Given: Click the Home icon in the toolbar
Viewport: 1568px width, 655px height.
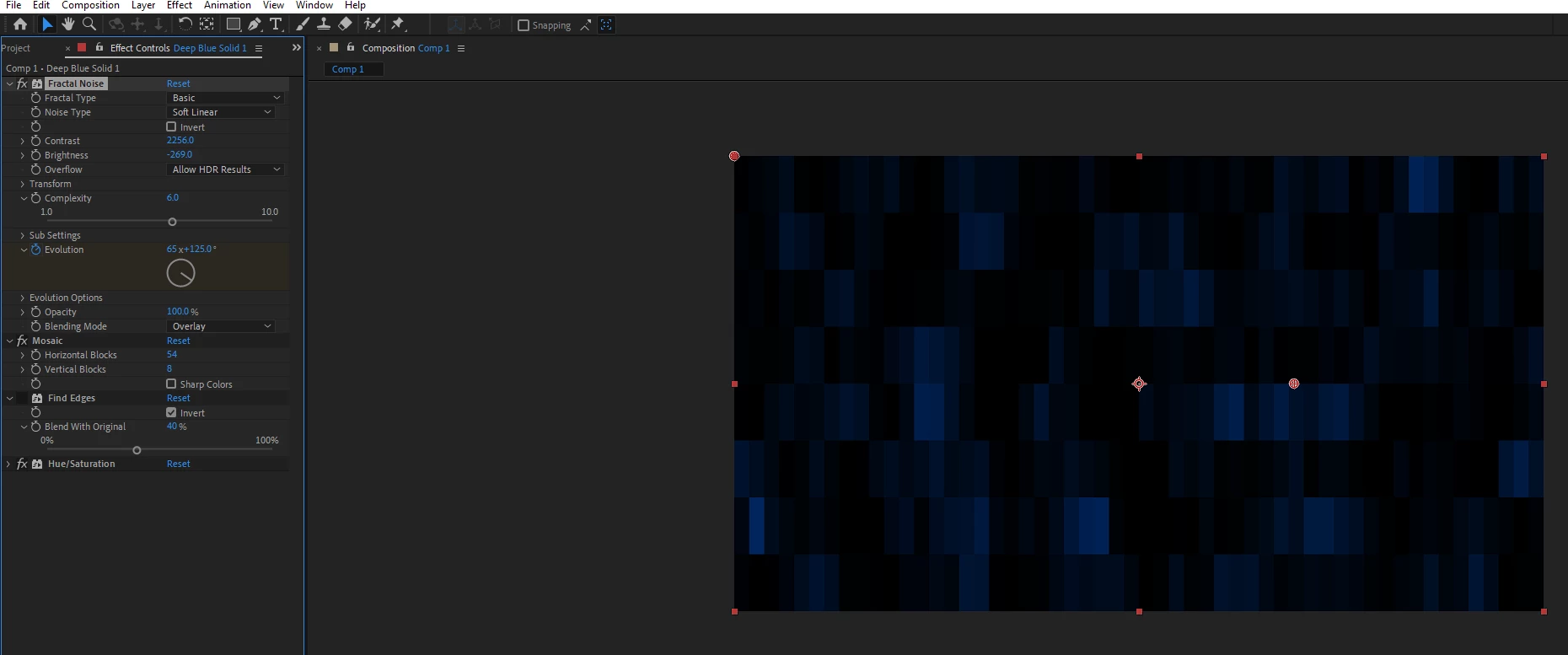Looking at the screenshot, I should coord(20,24).
